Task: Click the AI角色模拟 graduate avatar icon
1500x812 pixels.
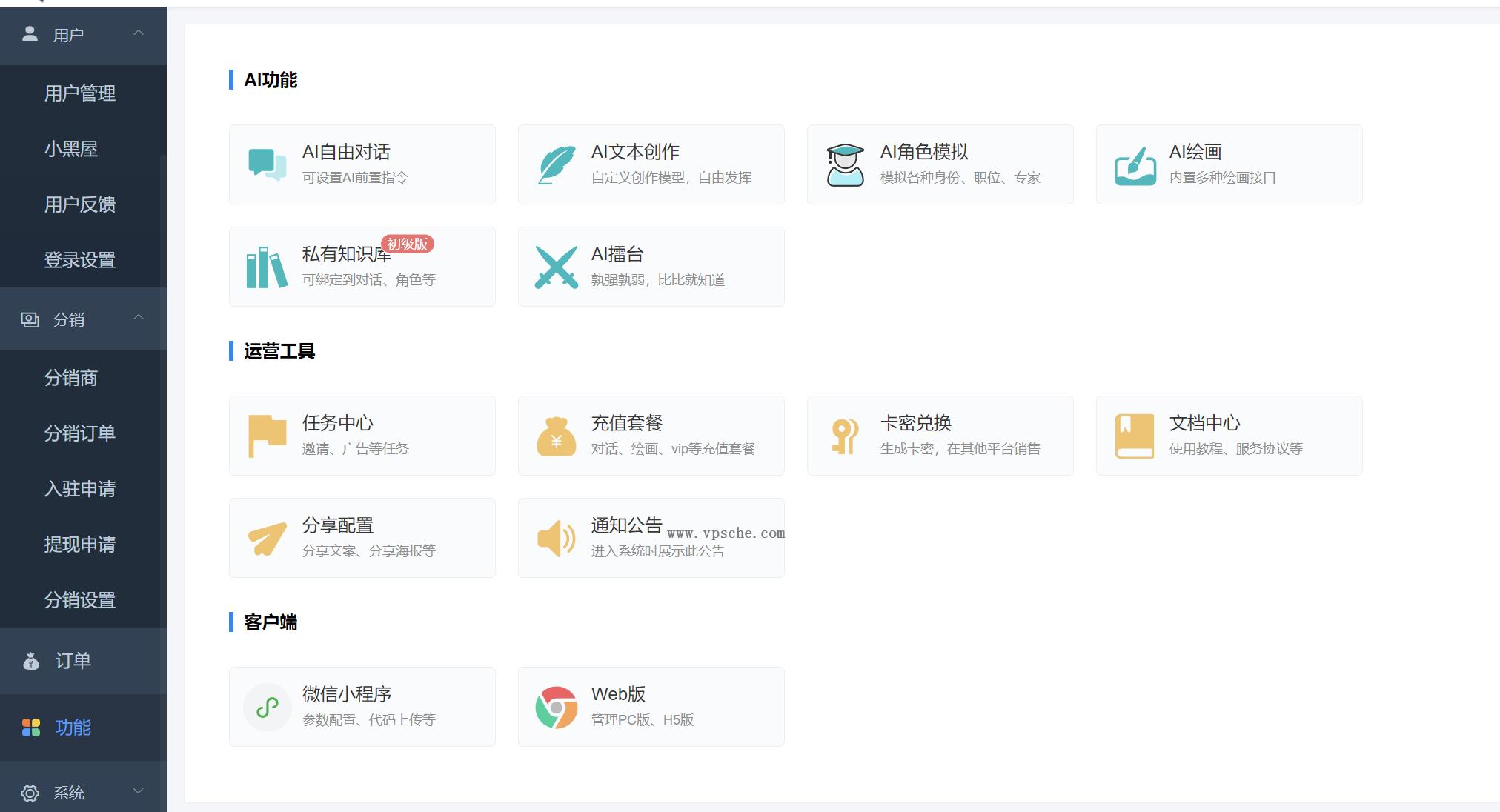Action: [x=845, y=164]
